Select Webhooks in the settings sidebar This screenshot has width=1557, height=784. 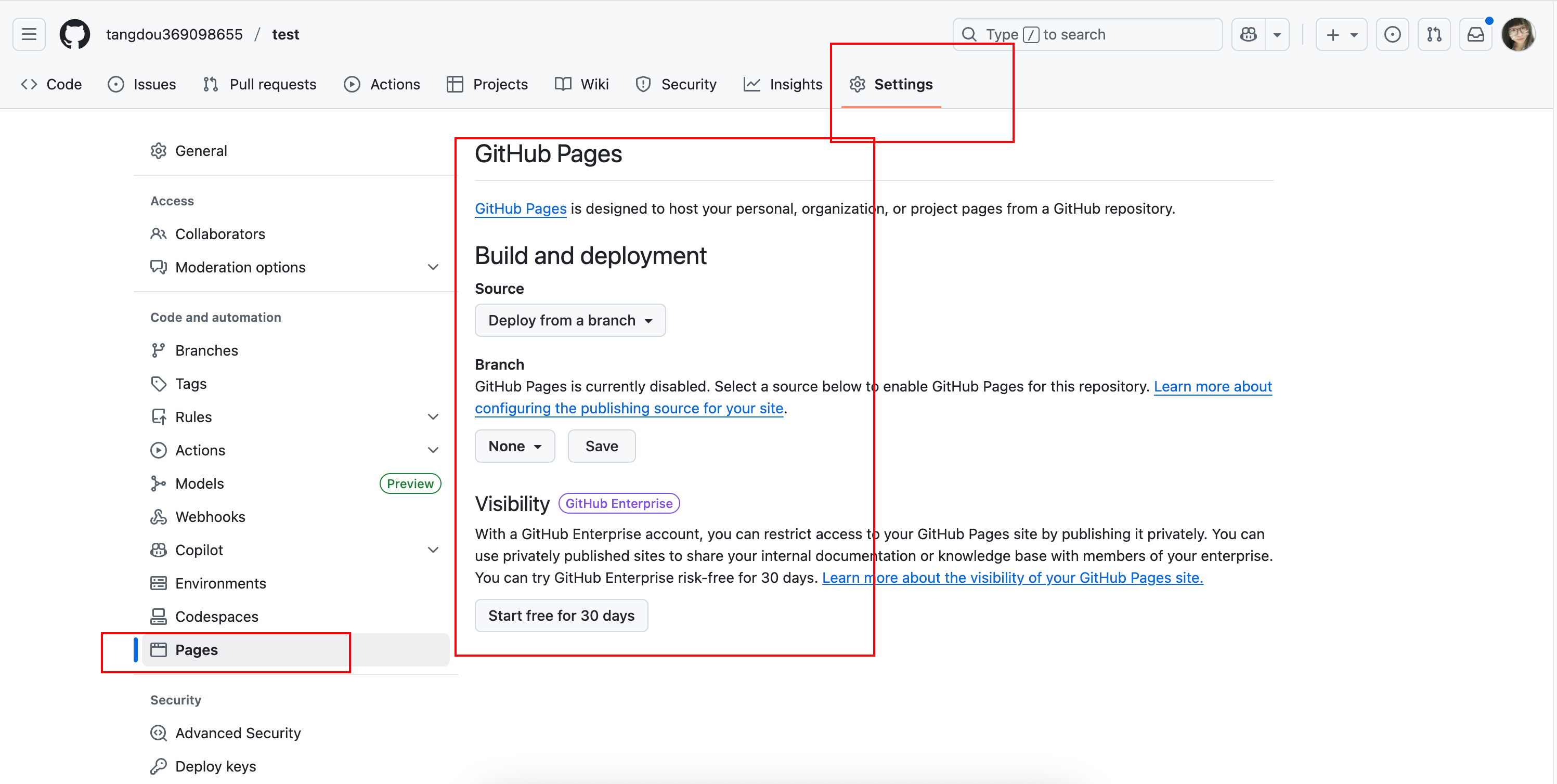coord(210,517)
